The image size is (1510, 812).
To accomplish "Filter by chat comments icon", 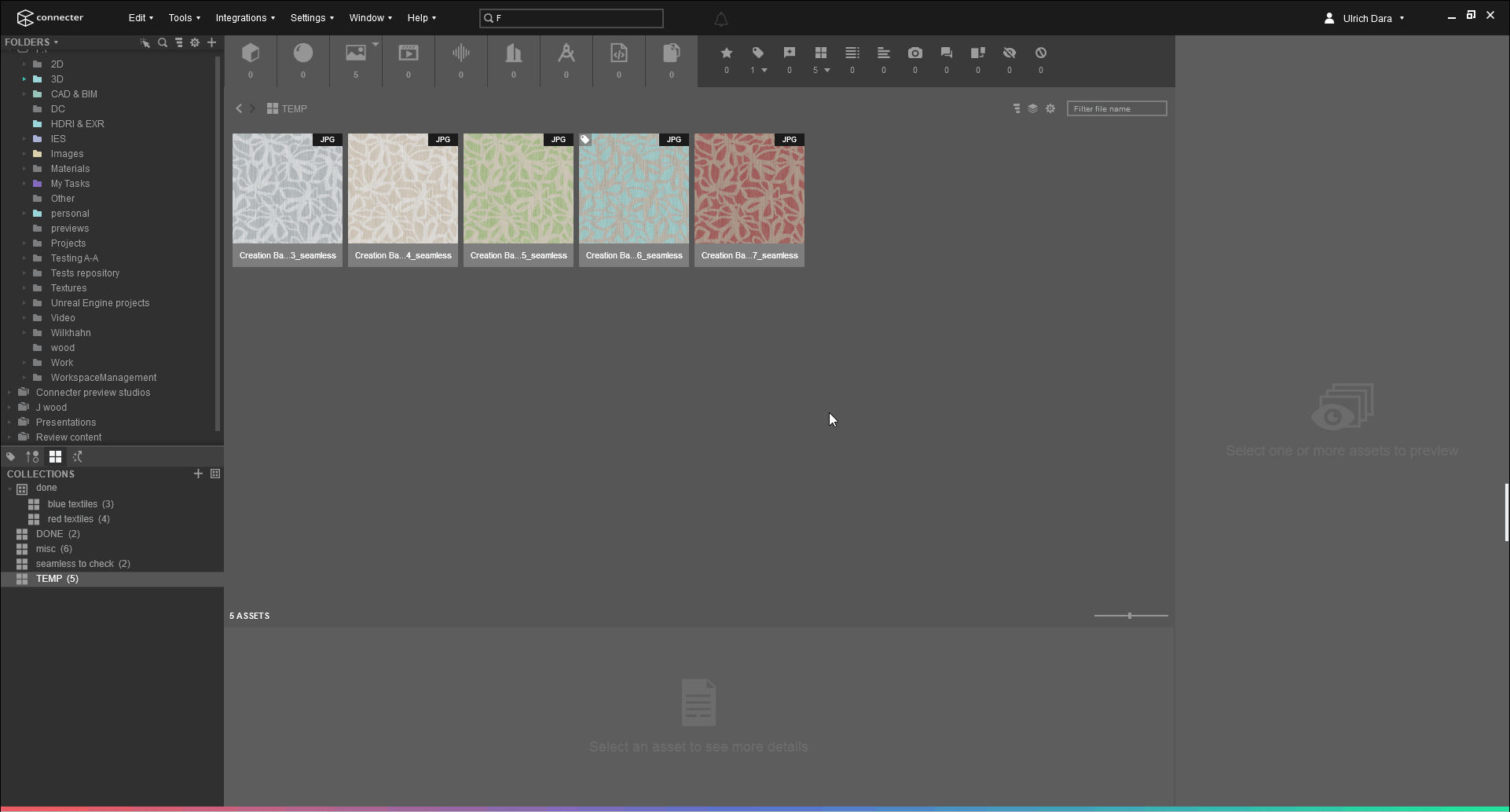I will [x=947, y=53].
